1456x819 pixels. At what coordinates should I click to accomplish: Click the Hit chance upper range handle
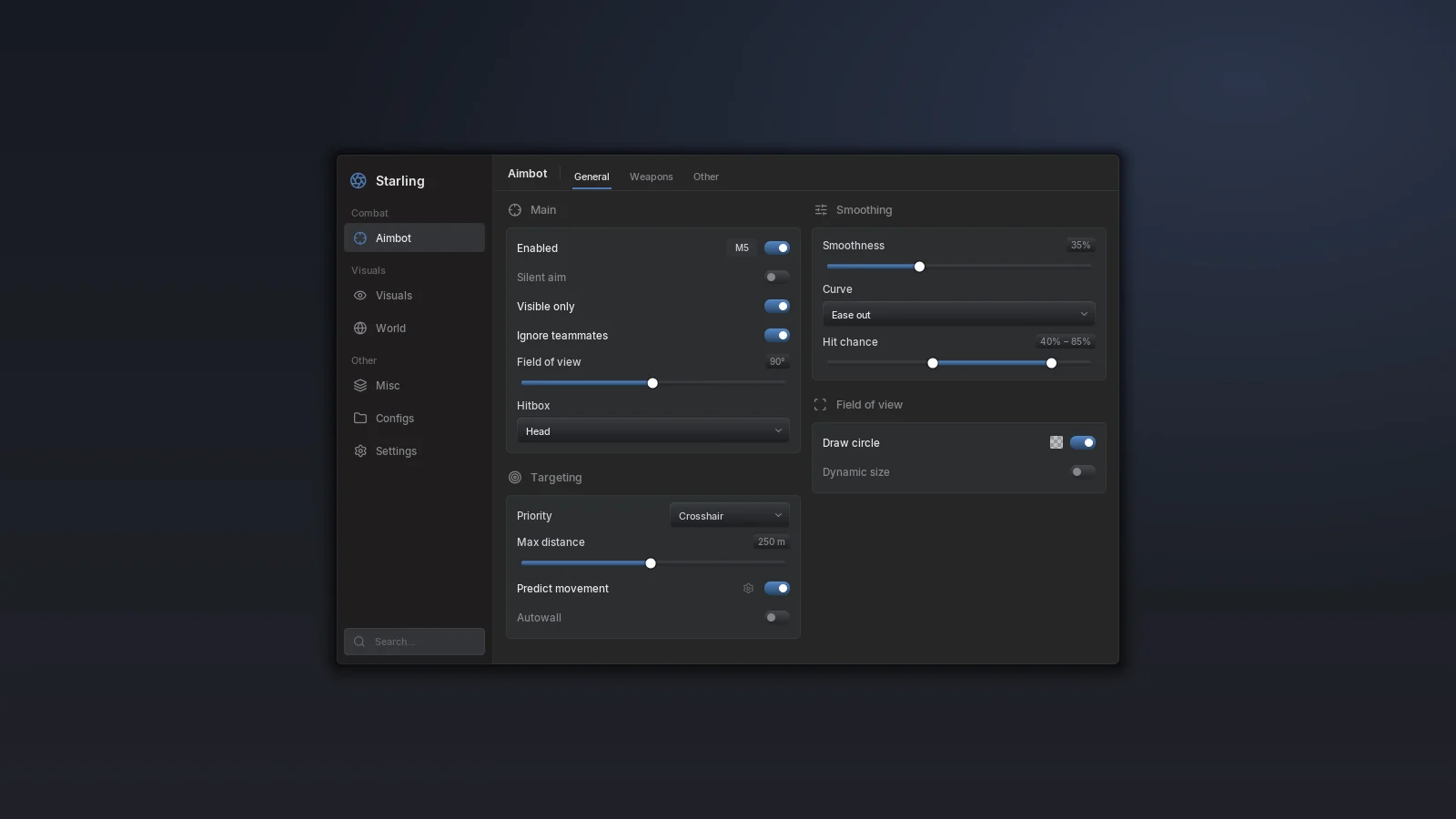click(x=1051, y=363)
